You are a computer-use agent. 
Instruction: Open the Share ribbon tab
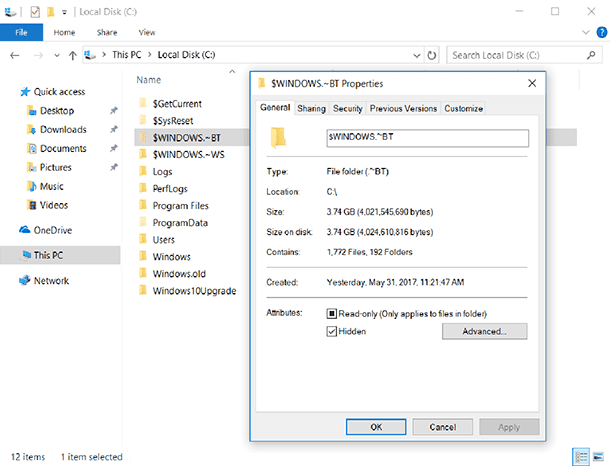click(x=107, y=32)
